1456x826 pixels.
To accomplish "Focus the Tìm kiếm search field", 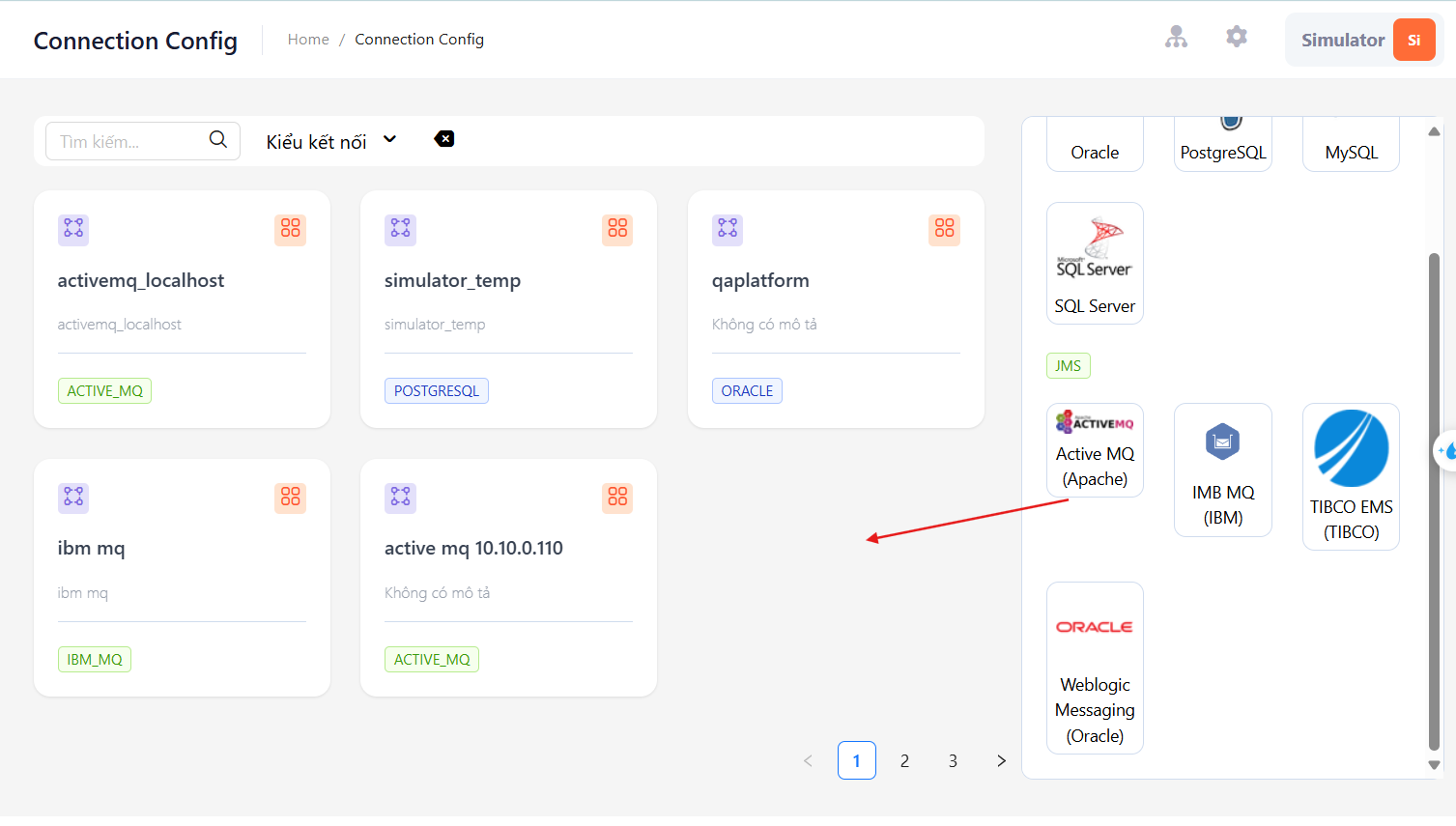I will [143, 141].
